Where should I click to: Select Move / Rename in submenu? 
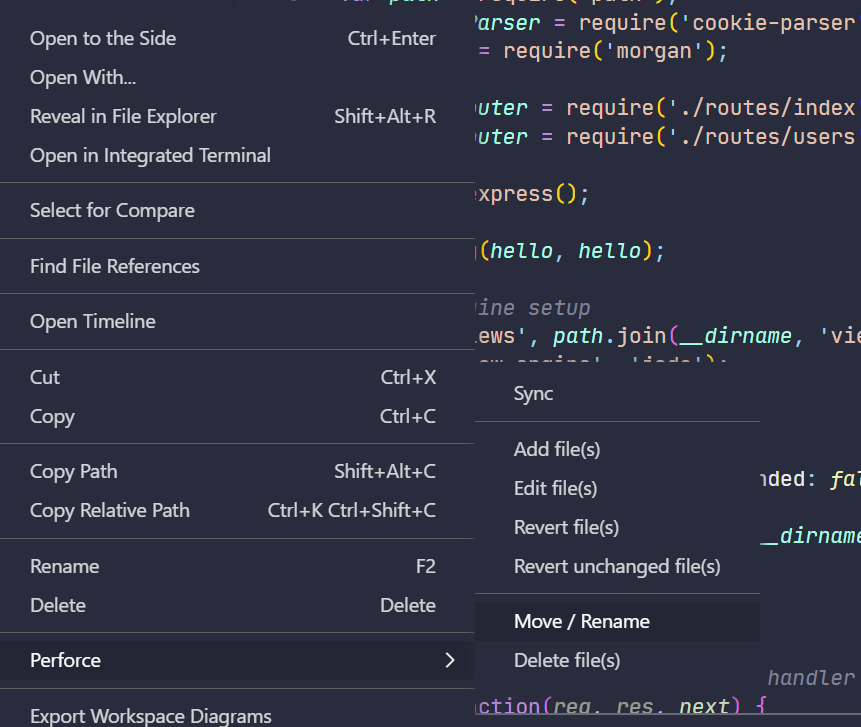pyautogui.click(x=617, y=621)
